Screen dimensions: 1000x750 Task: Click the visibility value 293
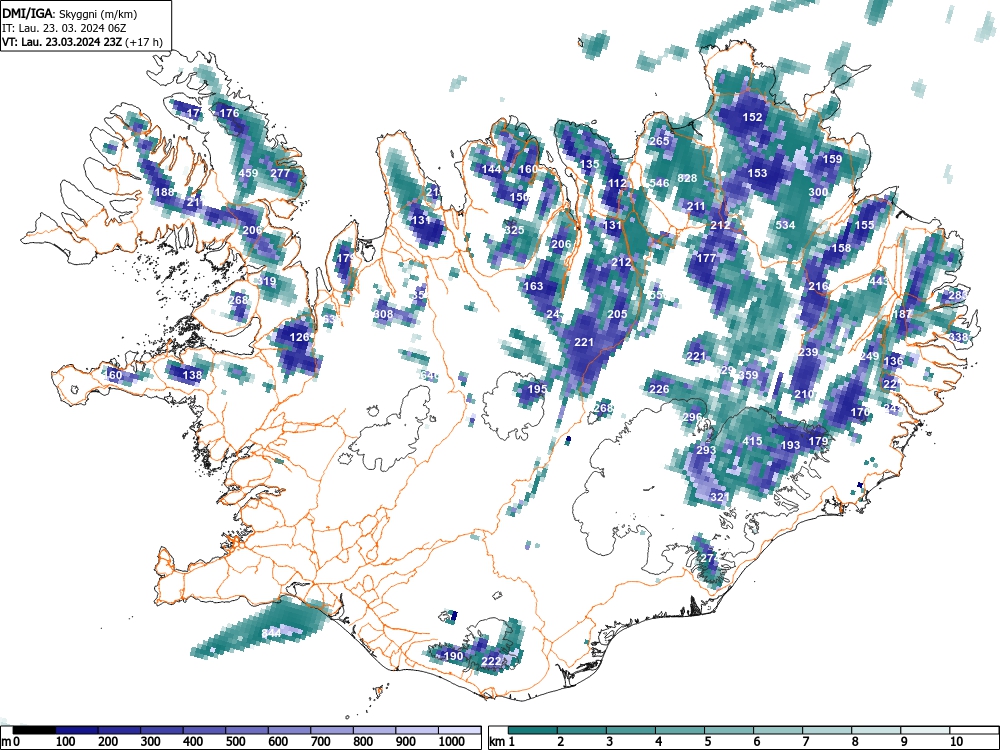click(x=706, y=450)
